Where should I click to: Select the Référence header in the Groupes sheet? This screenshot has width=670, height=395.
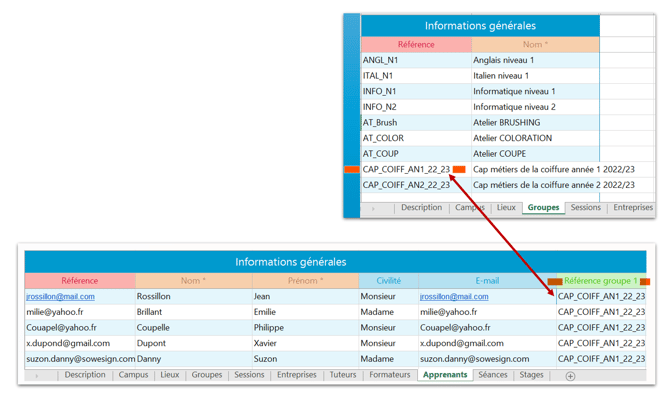(416, 44)
